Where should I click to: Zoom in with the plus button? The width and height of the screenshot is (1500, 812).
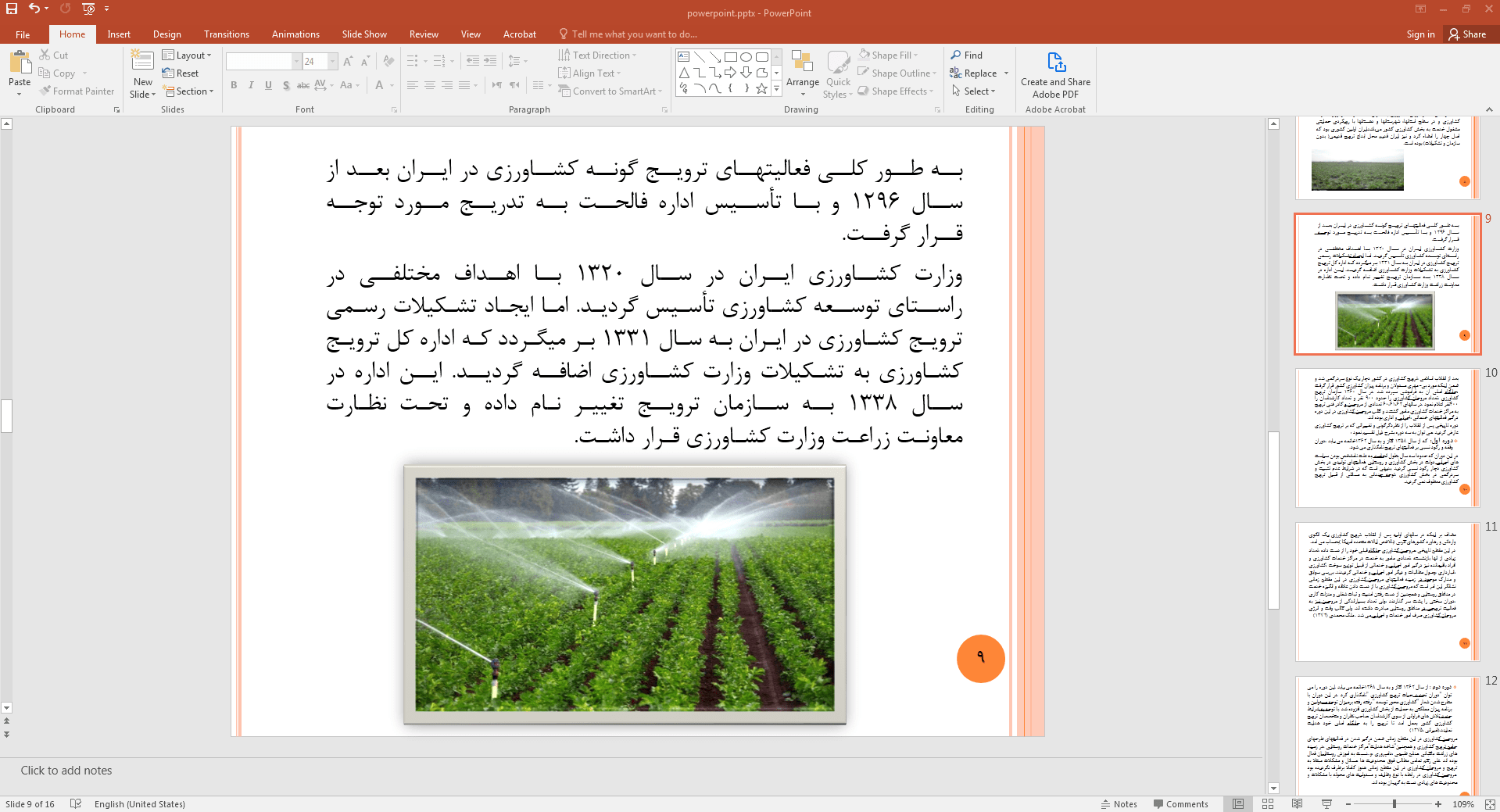pyautogui.click(x=1438, y=804)
